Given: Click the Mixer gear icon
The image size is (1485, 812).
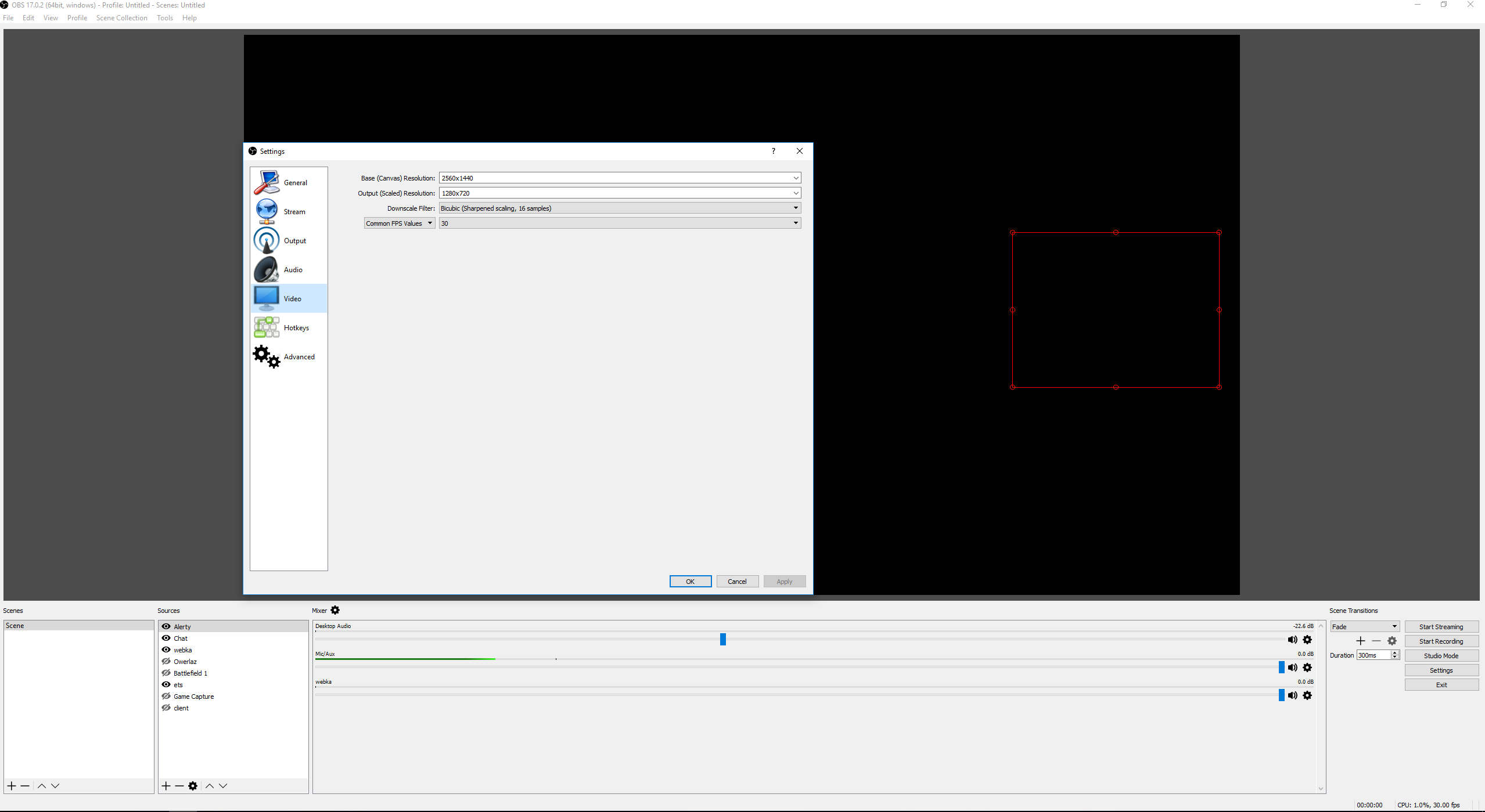Looking at the screenshot, I should pos(335,610).
